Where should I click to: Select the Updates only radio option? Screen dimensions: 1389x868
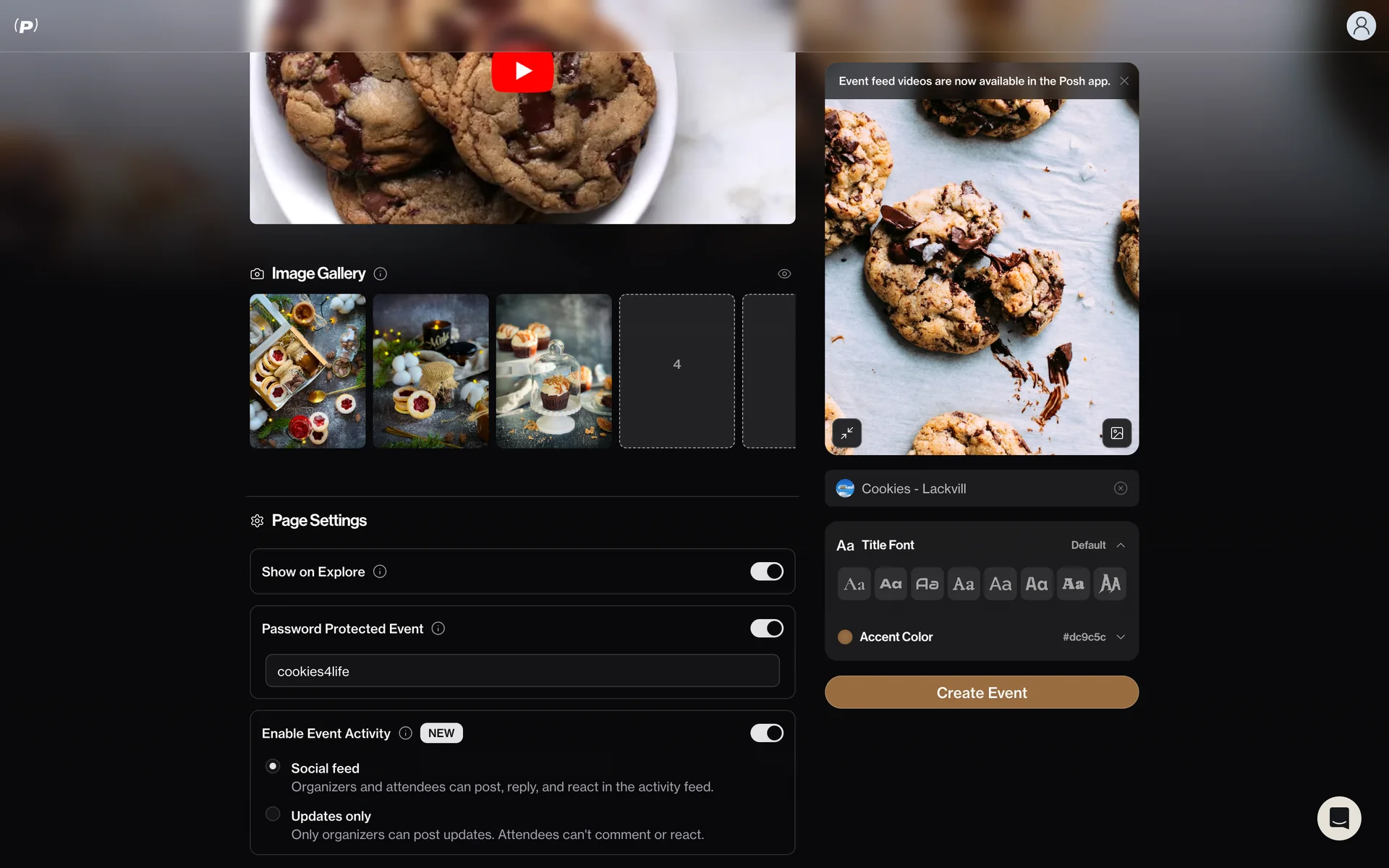tap(273, 814)
